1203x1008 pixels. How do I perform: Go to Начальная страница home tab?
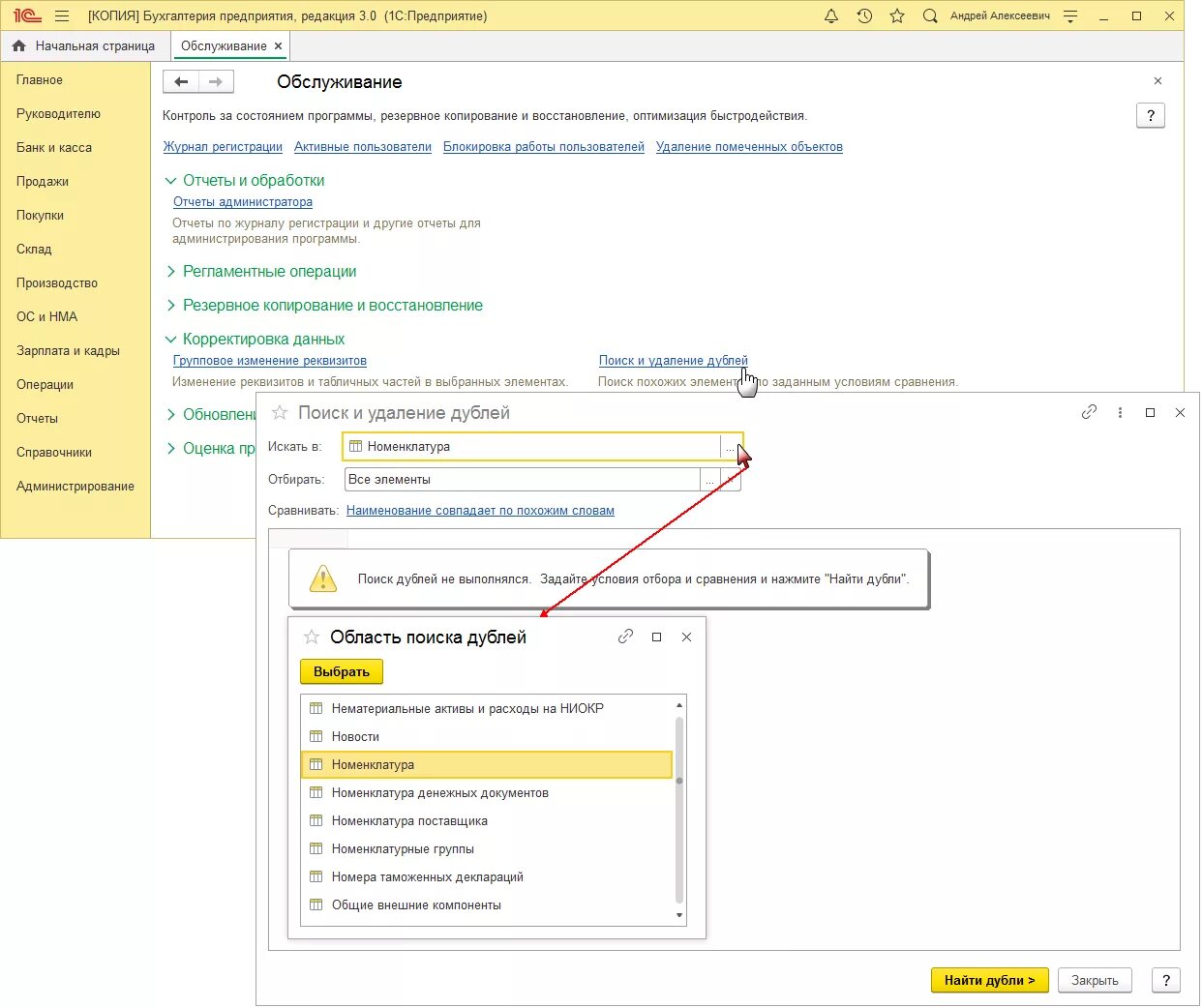tap(84, 45)
